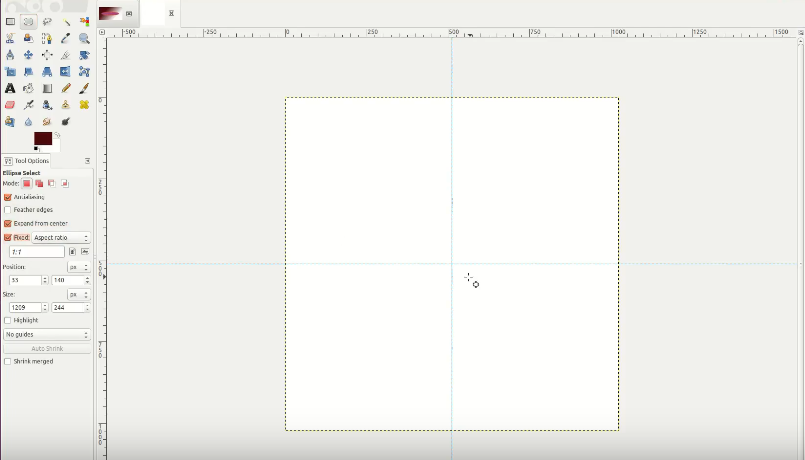Select the Ellipse Select tool

[x=28, y=22]
